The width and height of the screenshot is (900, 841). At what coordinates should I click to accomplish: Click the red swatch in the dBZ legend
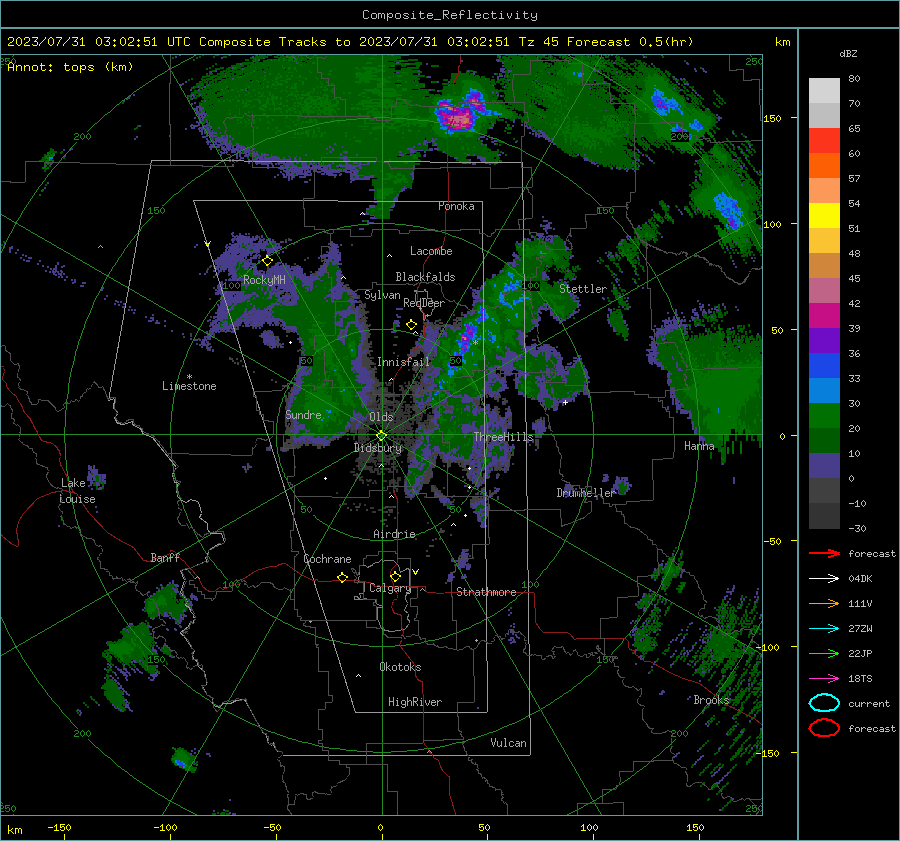(824, 140)
